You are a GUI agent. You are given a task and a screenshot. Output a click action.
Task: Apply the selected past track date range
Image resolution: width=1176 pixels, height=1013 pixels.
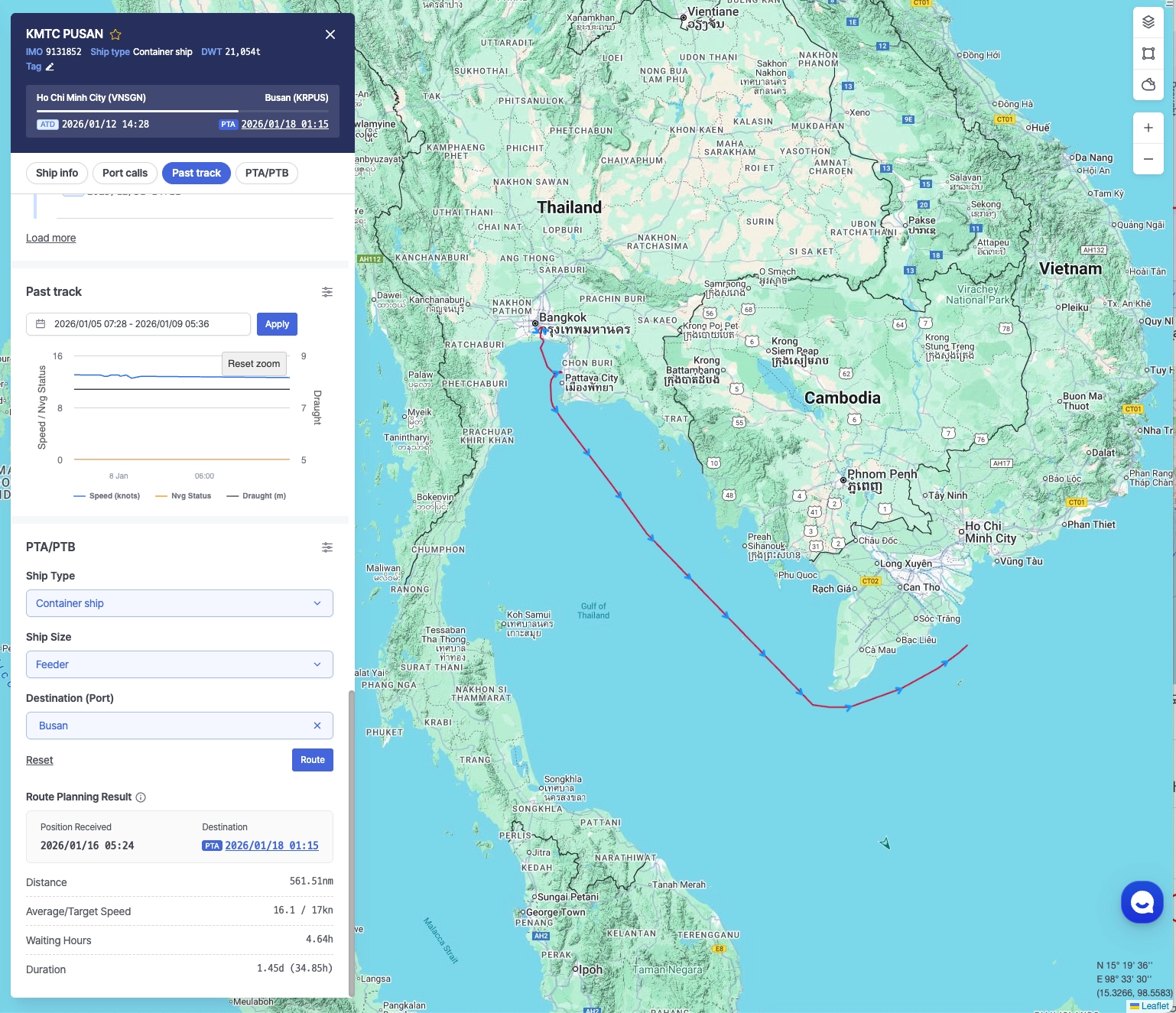tap(277, 324)
